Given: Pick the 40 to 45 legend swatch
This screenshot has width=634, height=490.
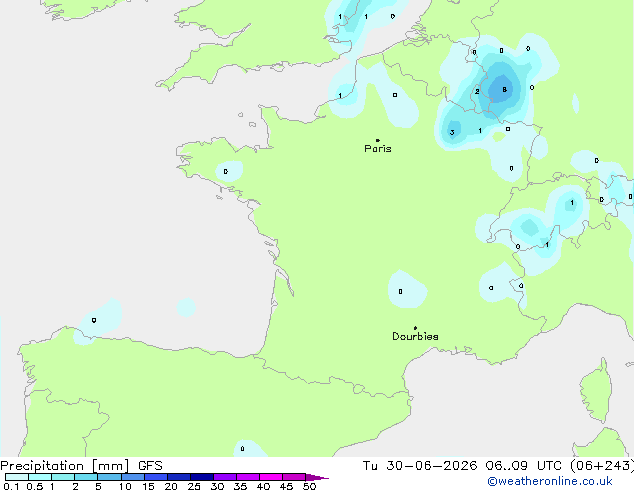Looking at the screenshot, I should tap(271, 477).
